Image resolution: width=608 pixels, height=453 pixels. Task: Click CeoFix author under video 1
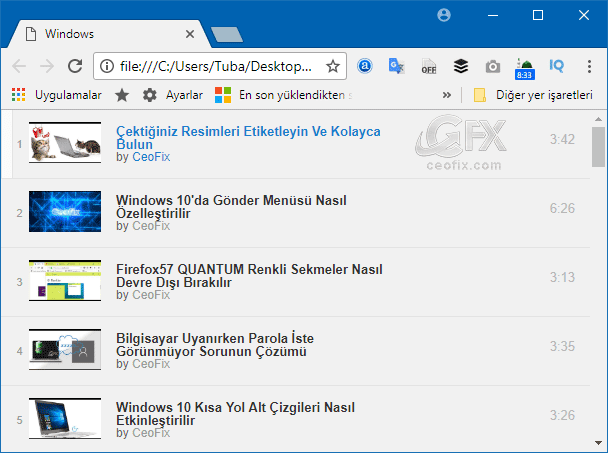pyautogui.click(x=151, y=157)
